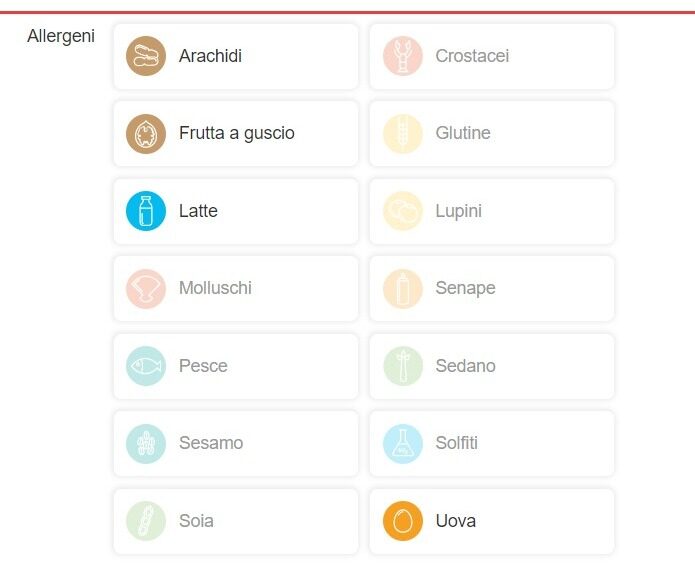Viewport: 695px width, 572px height.
Task: Select the Glutine allergen label
Action: tap(462, 133)
